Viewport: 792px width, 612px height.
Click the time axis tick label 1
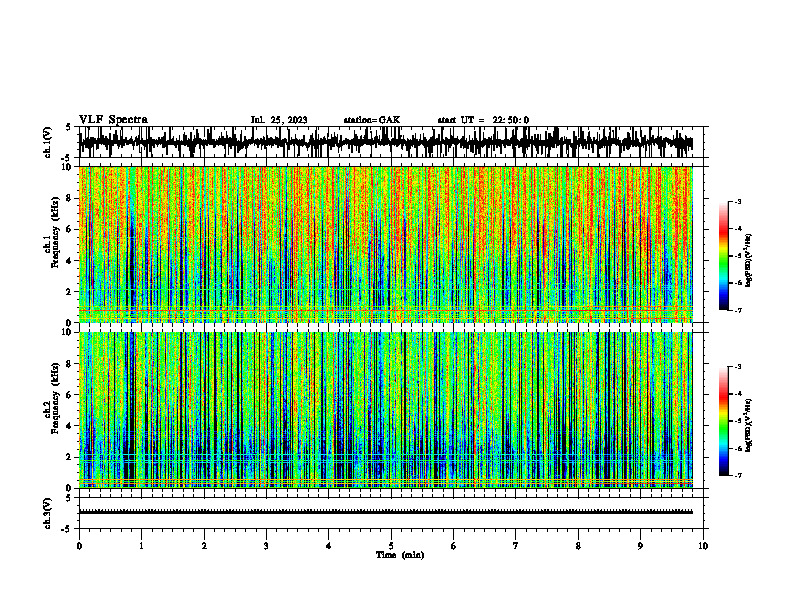click(x=141, y=546)
